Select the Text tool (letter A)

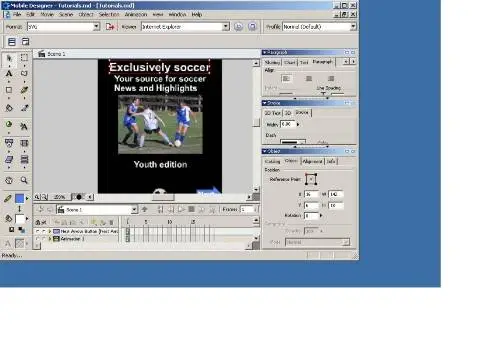point(9,74)
